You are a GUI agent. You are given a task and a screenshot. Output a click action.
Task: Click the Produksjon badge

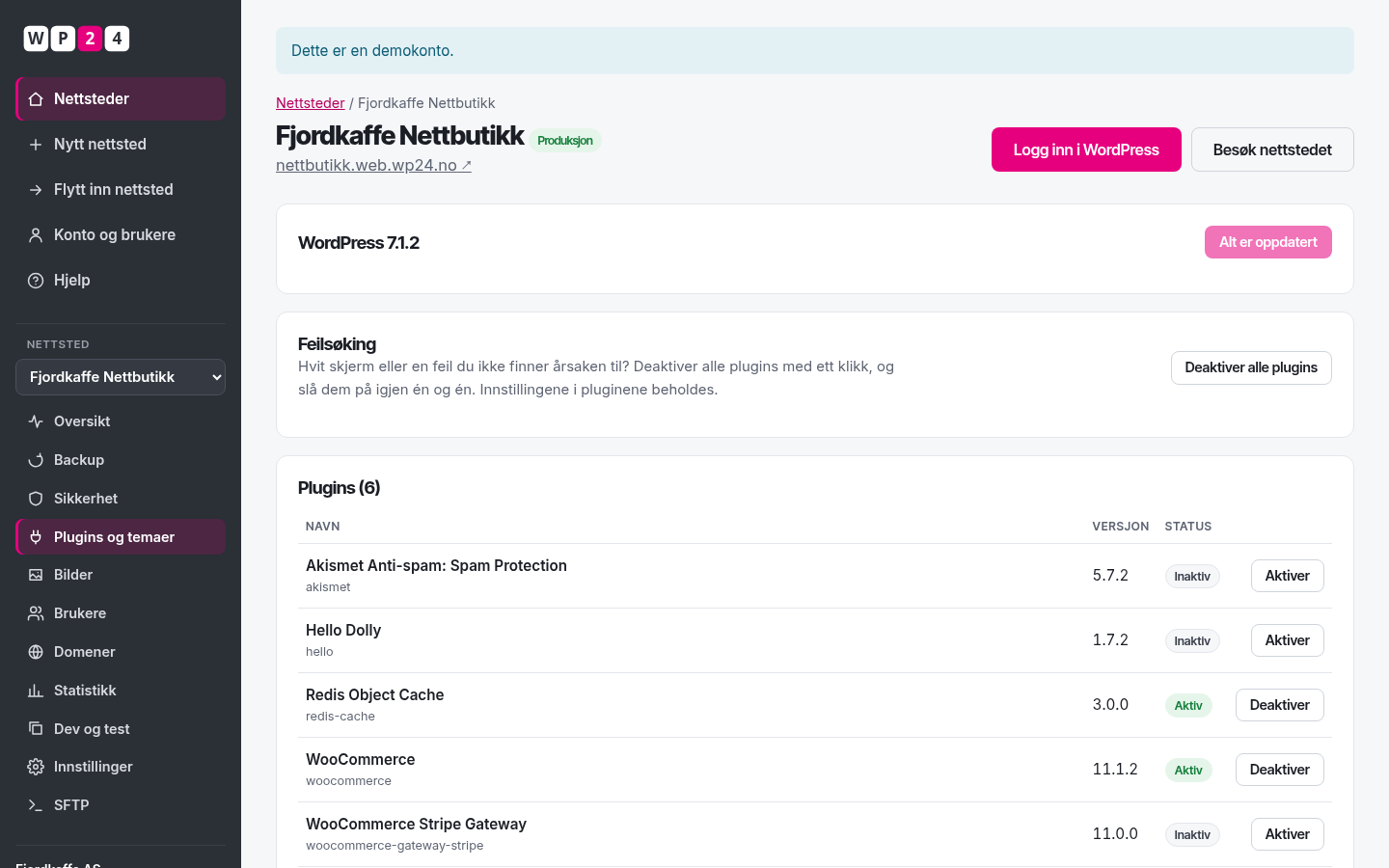click(x=565, y=141)
